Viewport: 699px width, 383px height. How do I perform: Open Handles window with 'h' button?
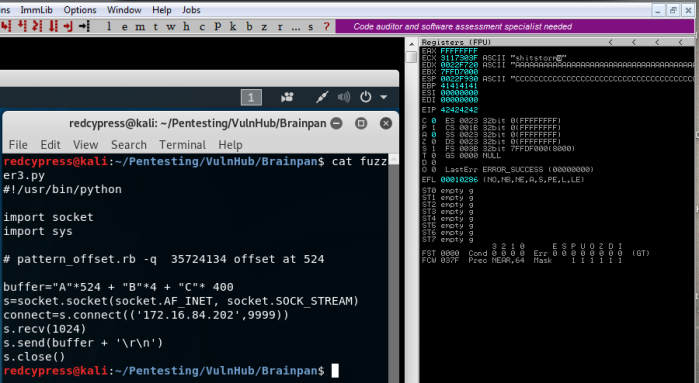[186, 26]
